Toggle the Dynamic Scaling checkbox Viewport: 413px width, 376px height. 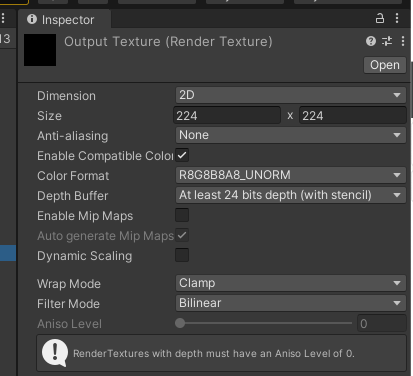pyautogui.click(x=182, y=255)
